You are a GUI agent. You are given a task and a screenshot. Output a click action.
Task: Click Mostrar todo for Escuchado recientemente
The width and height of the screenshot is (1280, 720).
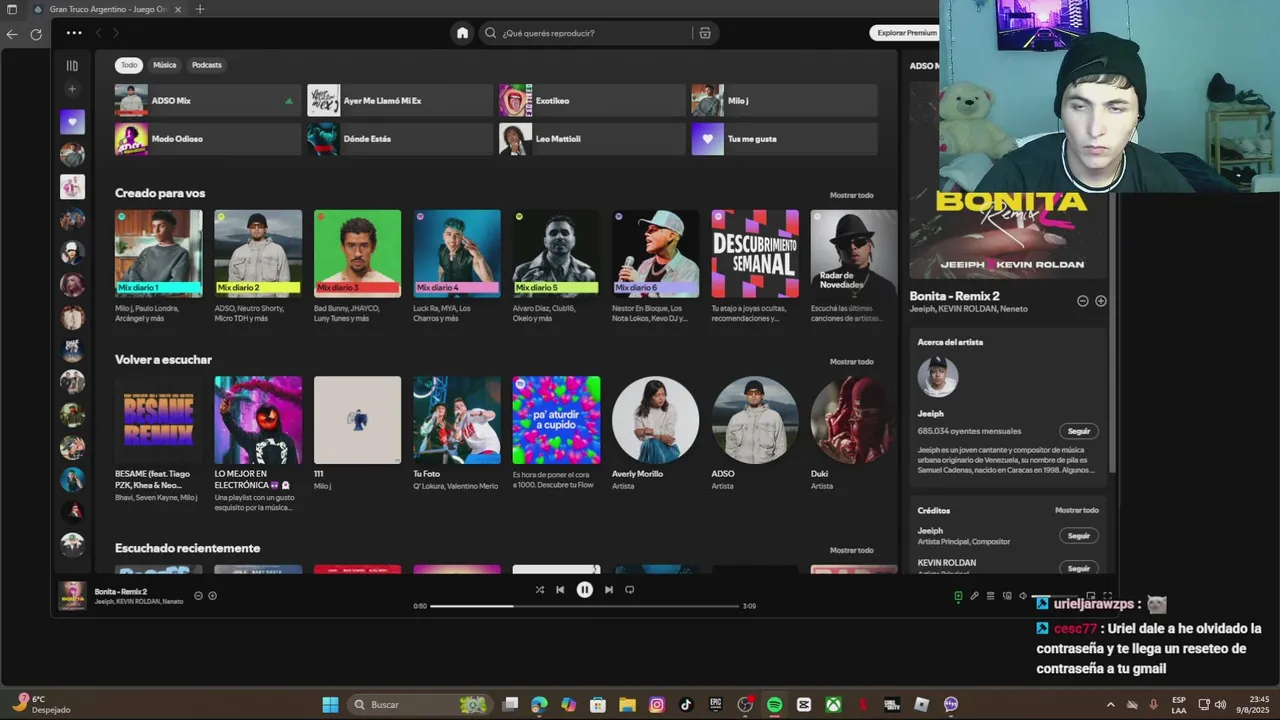pos(851,550)
